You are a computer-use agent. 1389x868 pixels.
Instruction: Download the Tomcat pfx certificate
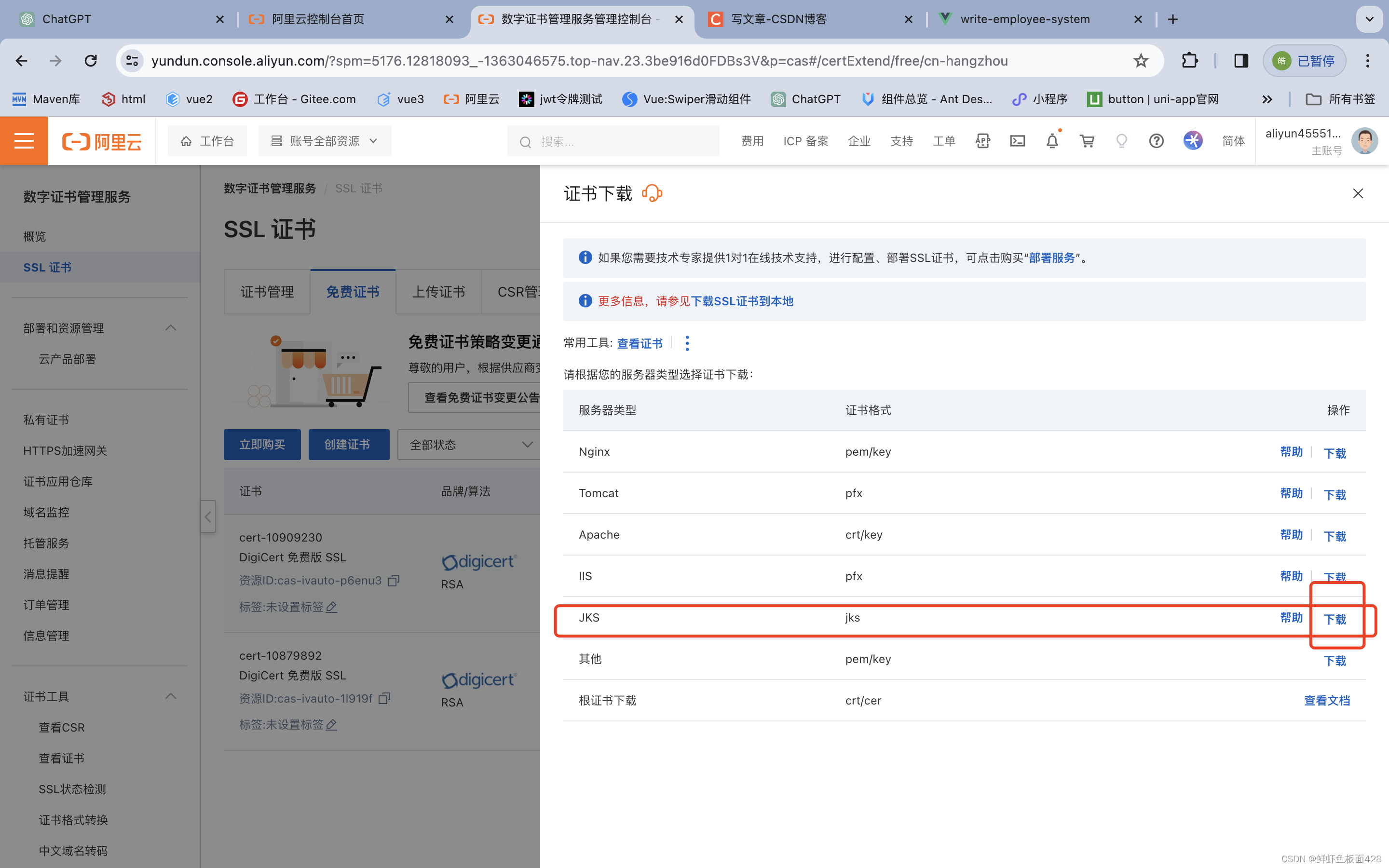[1335, 494]
